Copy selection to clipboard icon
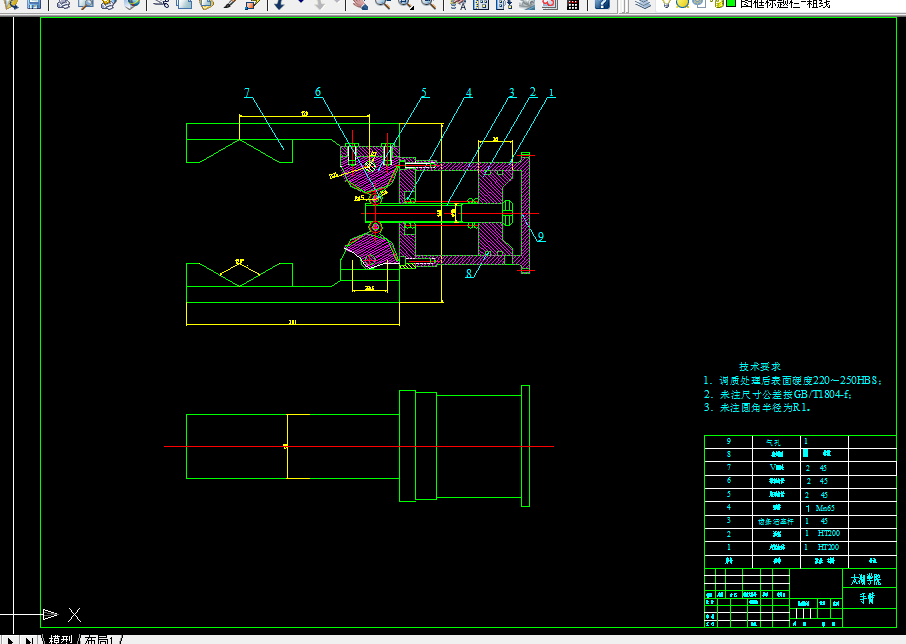The height and width of the screenshot is (644, 906). coord(184,4)
